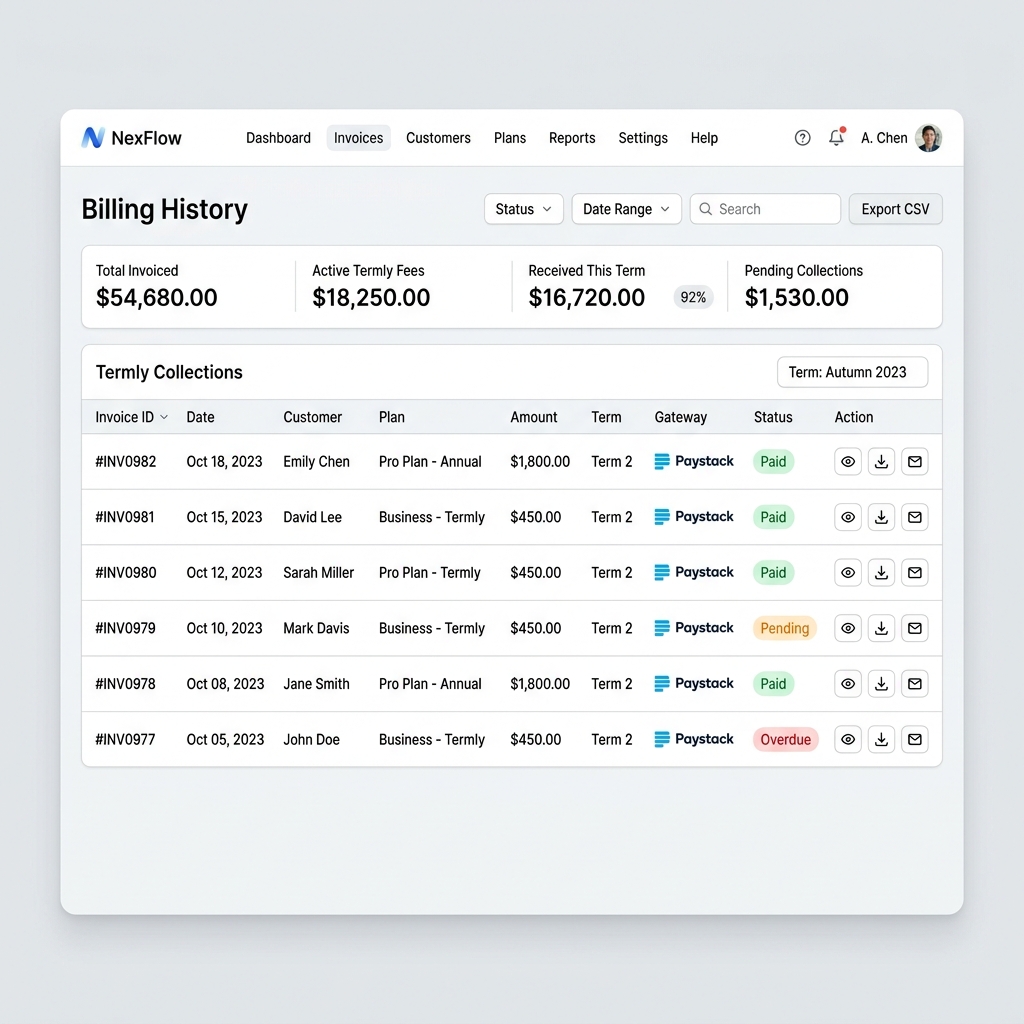This screenshot has height=1024, width=1024.
Task: Click Billing History page title
Action: 165,210
